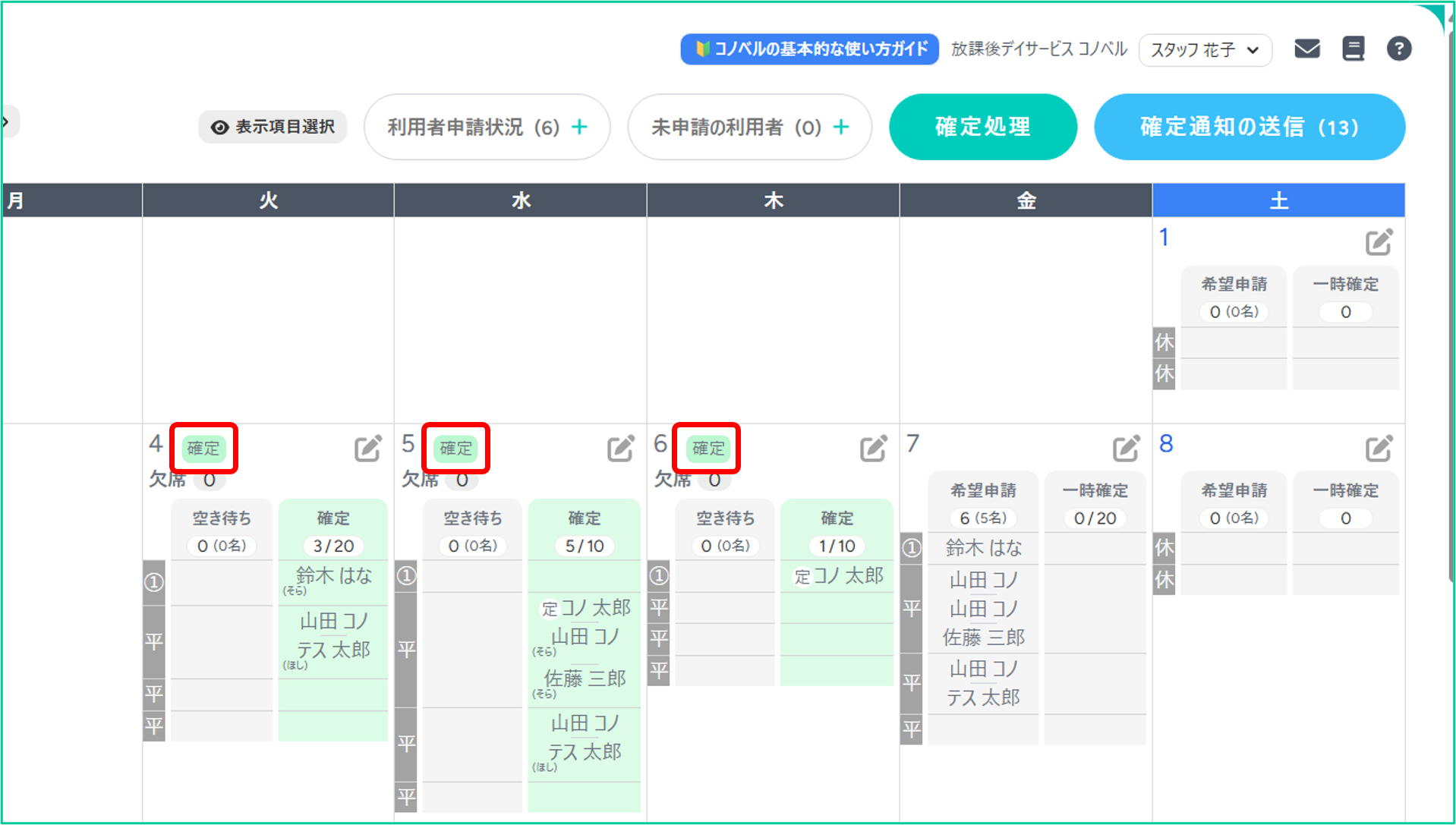Viewport: 1456px width, 825px height.
Task: Click the 確定 badge on day 4
Action: coord(203,449)
